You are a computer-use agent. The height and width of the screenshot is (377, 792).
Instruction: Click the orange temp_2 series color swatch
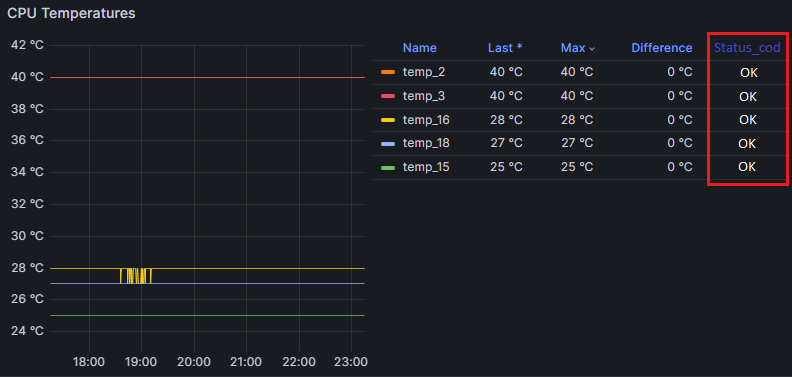pyautogui.click(x=388, y=72)
